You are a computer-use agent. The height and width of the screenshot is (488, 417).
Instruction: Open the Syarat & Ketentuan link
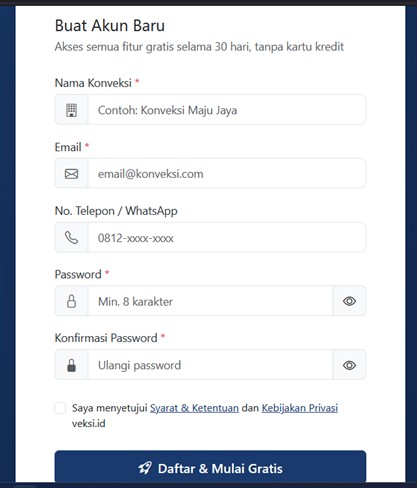click(194, 408)
